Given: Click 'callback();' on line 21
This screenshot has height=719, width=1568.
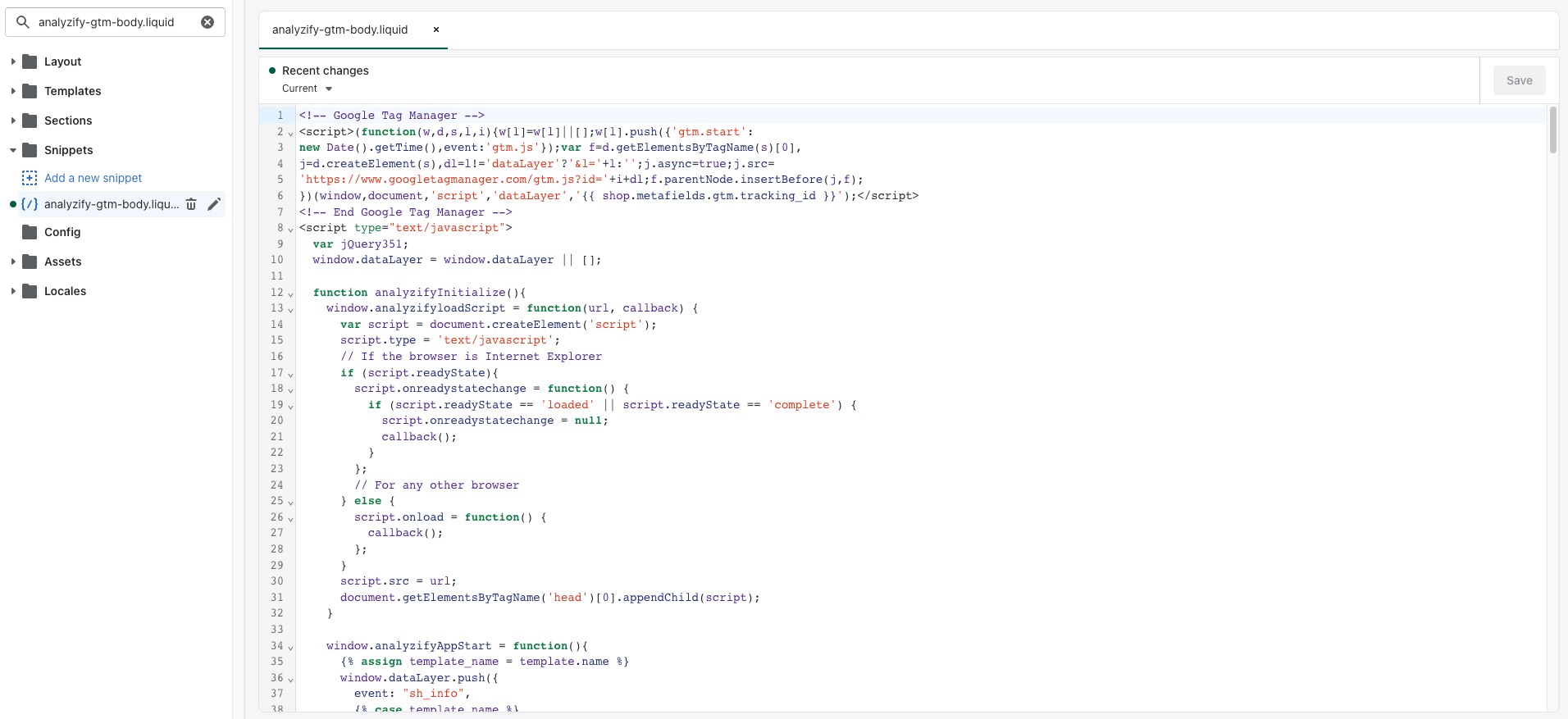Looking at the screenshot, I should (419, 437).
